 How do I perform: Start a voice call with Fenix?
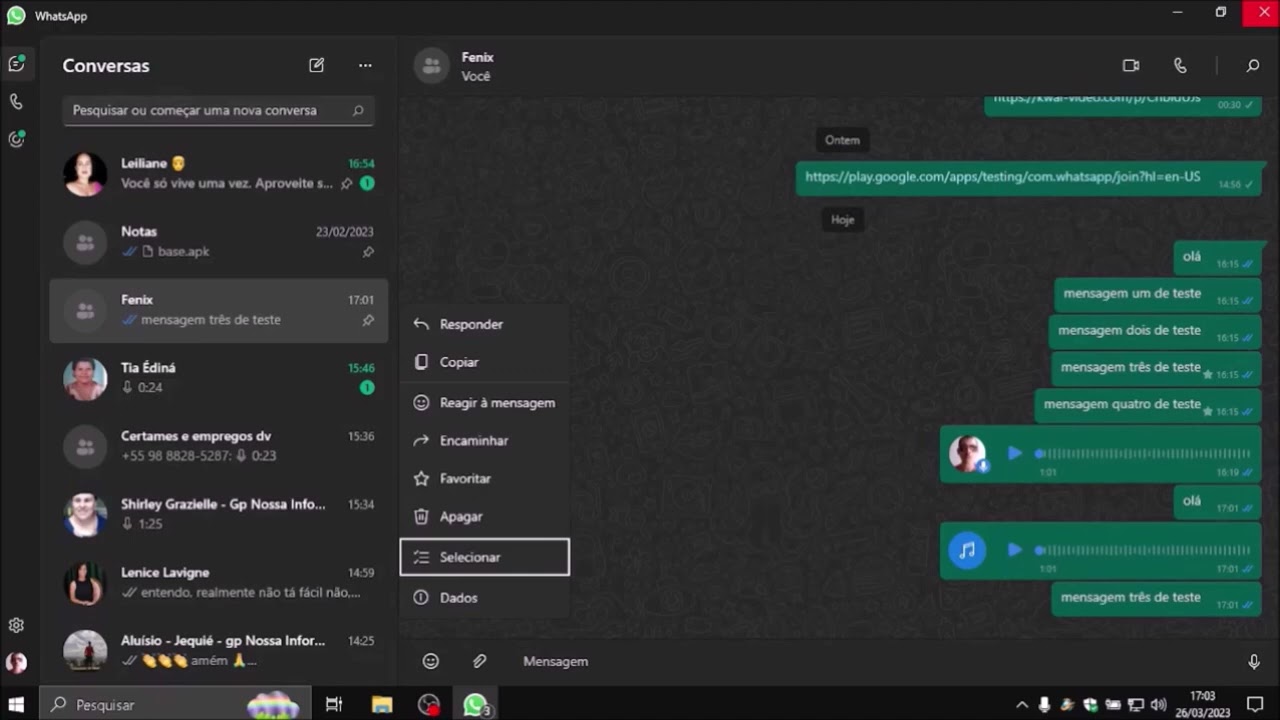point(1180,66)
